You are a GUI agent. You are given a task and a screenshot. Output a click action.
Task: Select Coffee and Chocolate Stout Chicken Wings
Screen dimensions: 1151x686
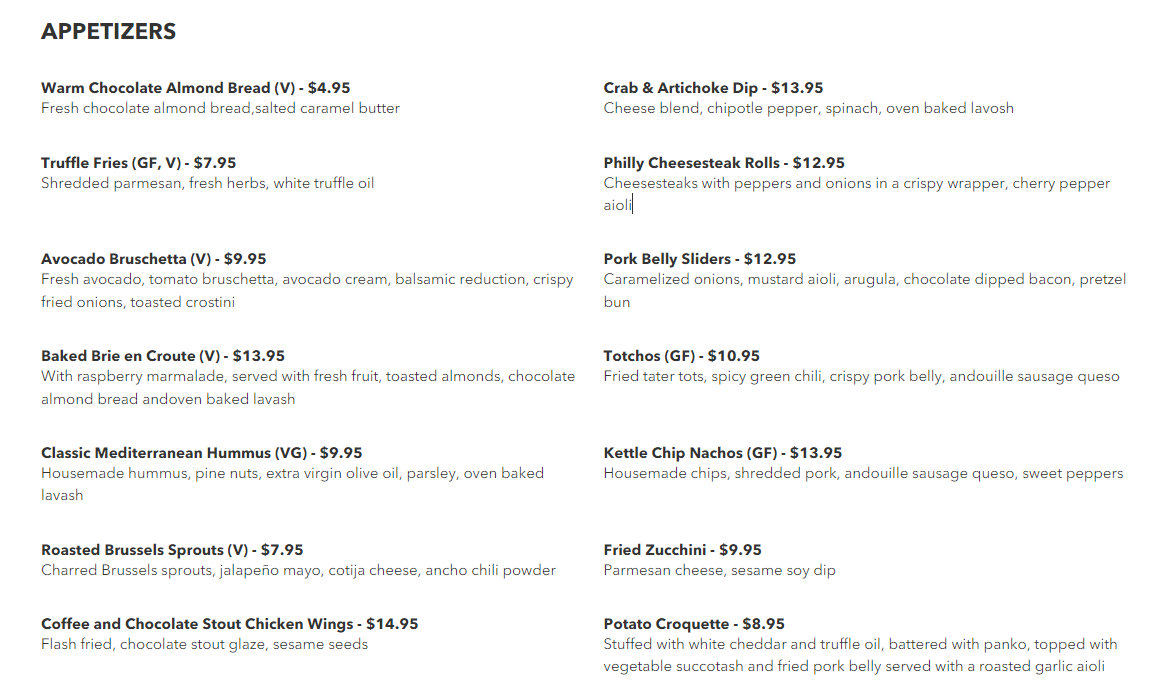point(230,624)
